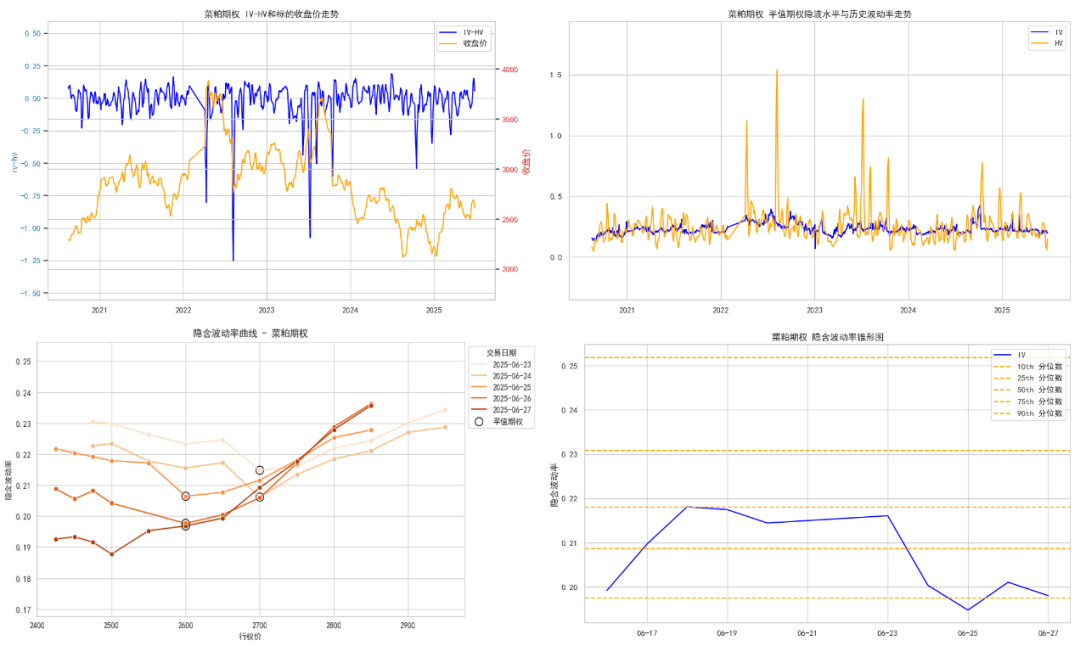Click the 06-23 date tick on cone chart

[887, 633]
